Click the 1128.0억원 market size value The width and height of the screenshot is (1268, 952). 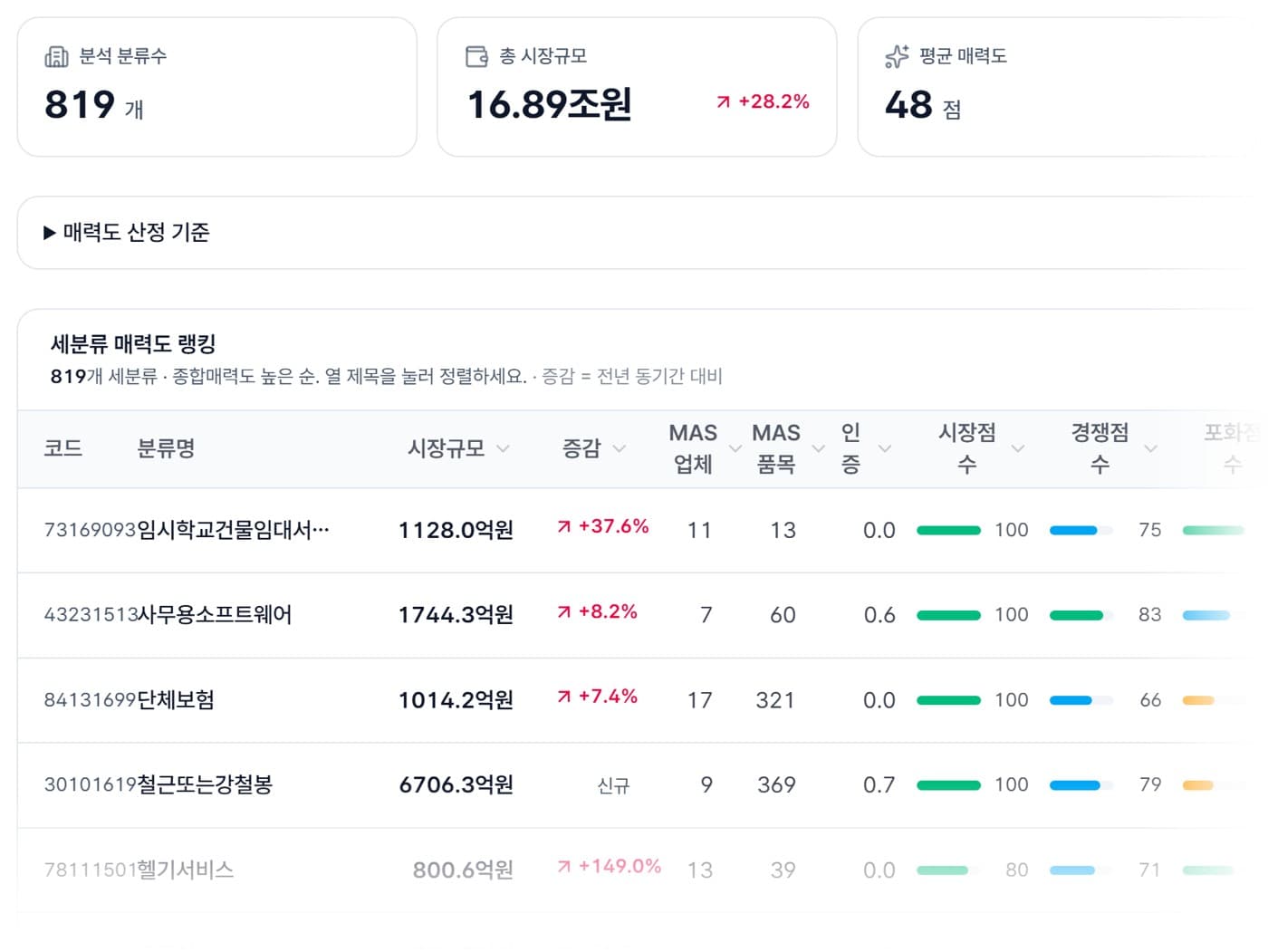click(456, 530)
